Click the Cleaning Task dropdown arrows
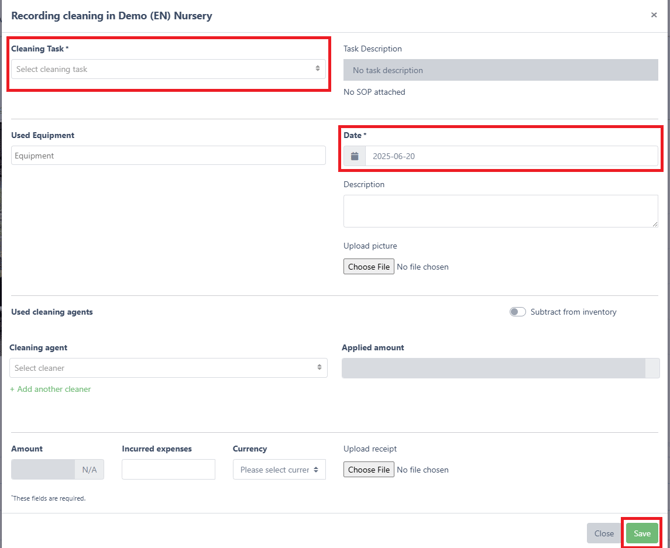Image resolution: width=670 pixels, height=548 pixels. (317, 68)
